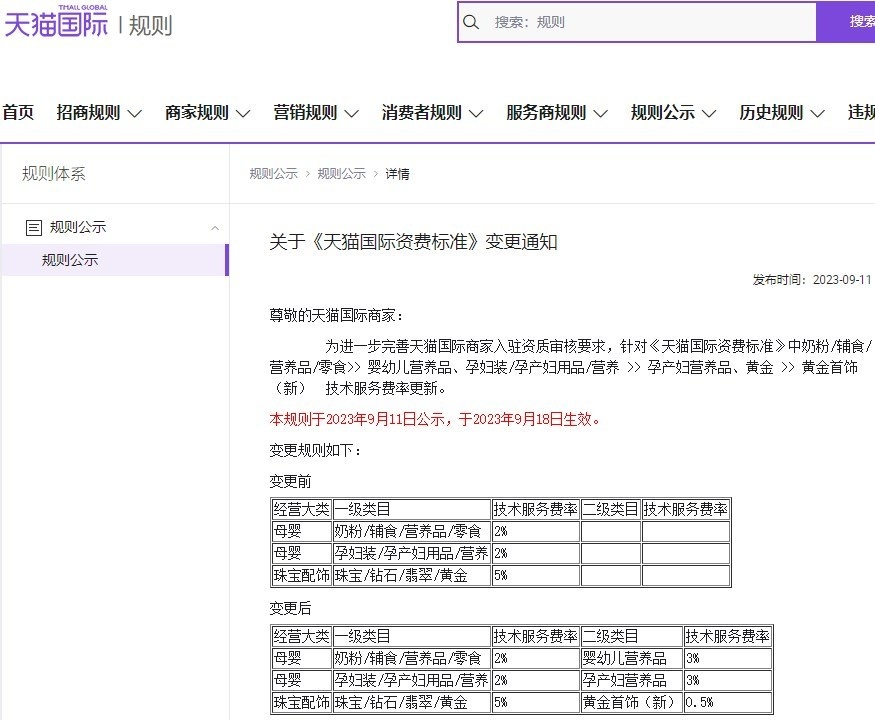875x720 pixels.
Task: Open the 消费者规则 menu
Action: coord(422,113)
